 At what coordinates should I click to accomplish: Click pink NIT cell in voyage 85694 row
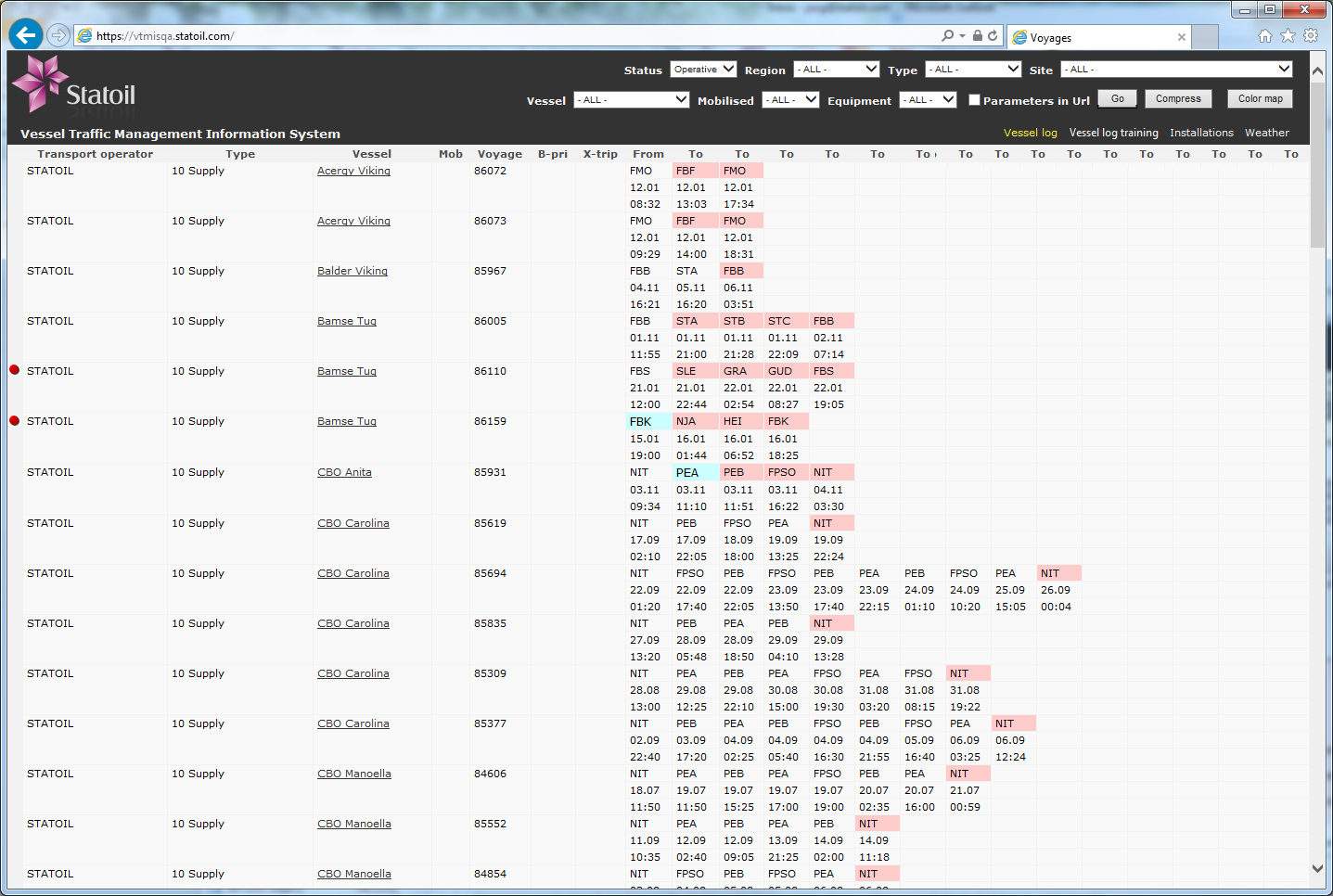click(1059, 573)
